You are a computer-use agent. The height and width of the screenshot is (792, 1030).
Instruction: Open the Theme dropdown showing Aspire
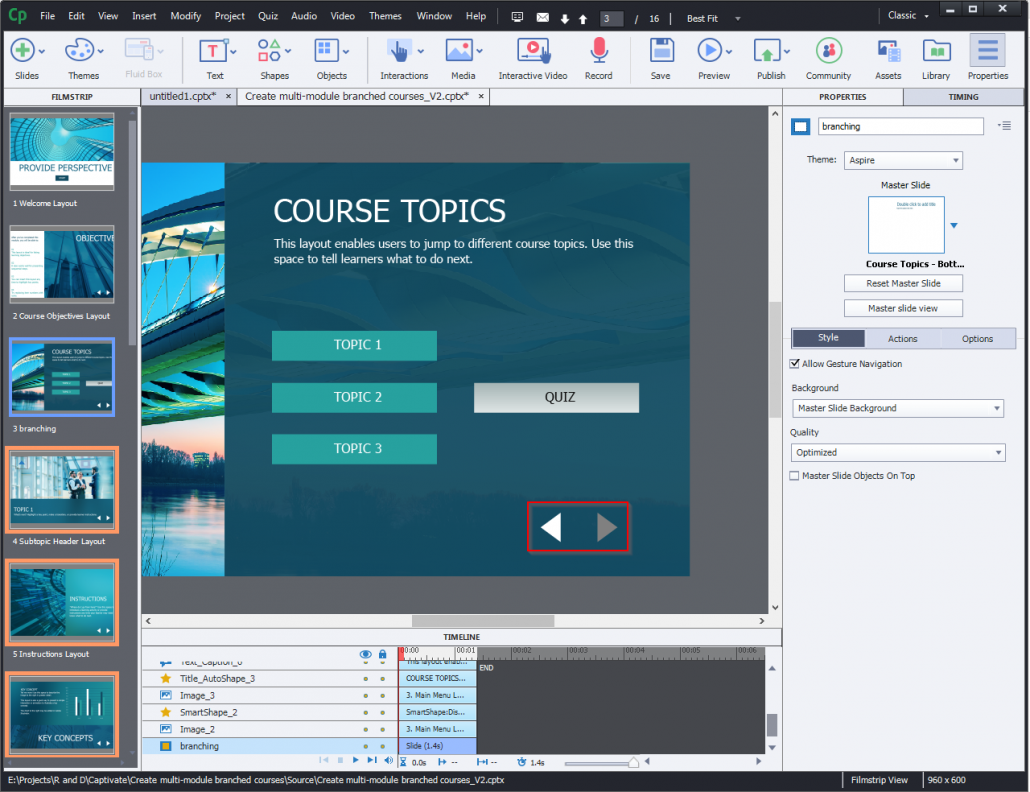[903, 159]
